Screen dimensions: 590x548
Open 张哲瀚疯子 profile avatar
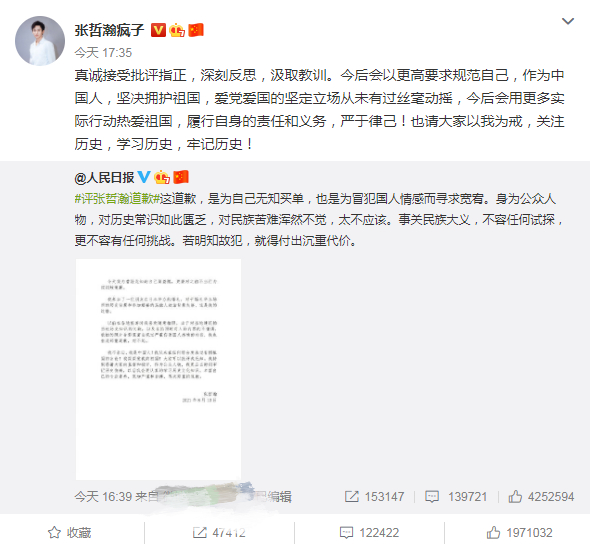click(40, 41)
